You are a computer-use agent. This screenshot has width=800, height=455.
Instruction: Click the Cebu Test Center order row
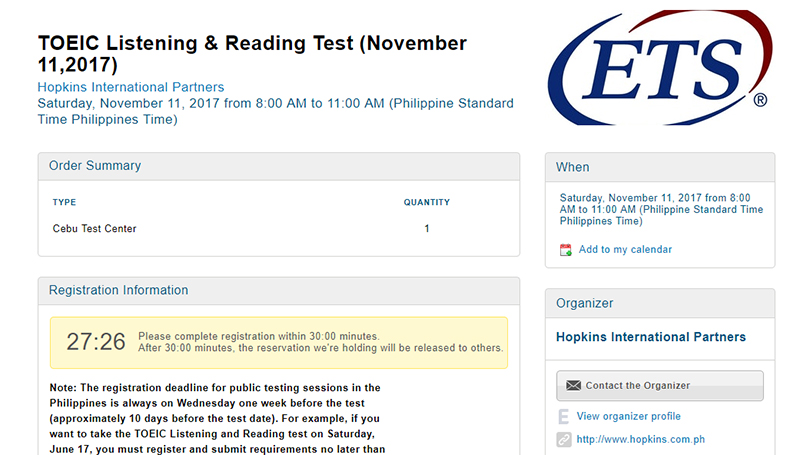279,229
